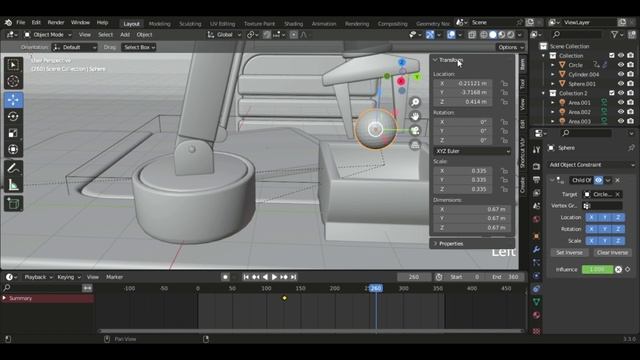640x360 pixels.
Task: Click the viewport pan hand icon
Action: [x=415, y=116]
